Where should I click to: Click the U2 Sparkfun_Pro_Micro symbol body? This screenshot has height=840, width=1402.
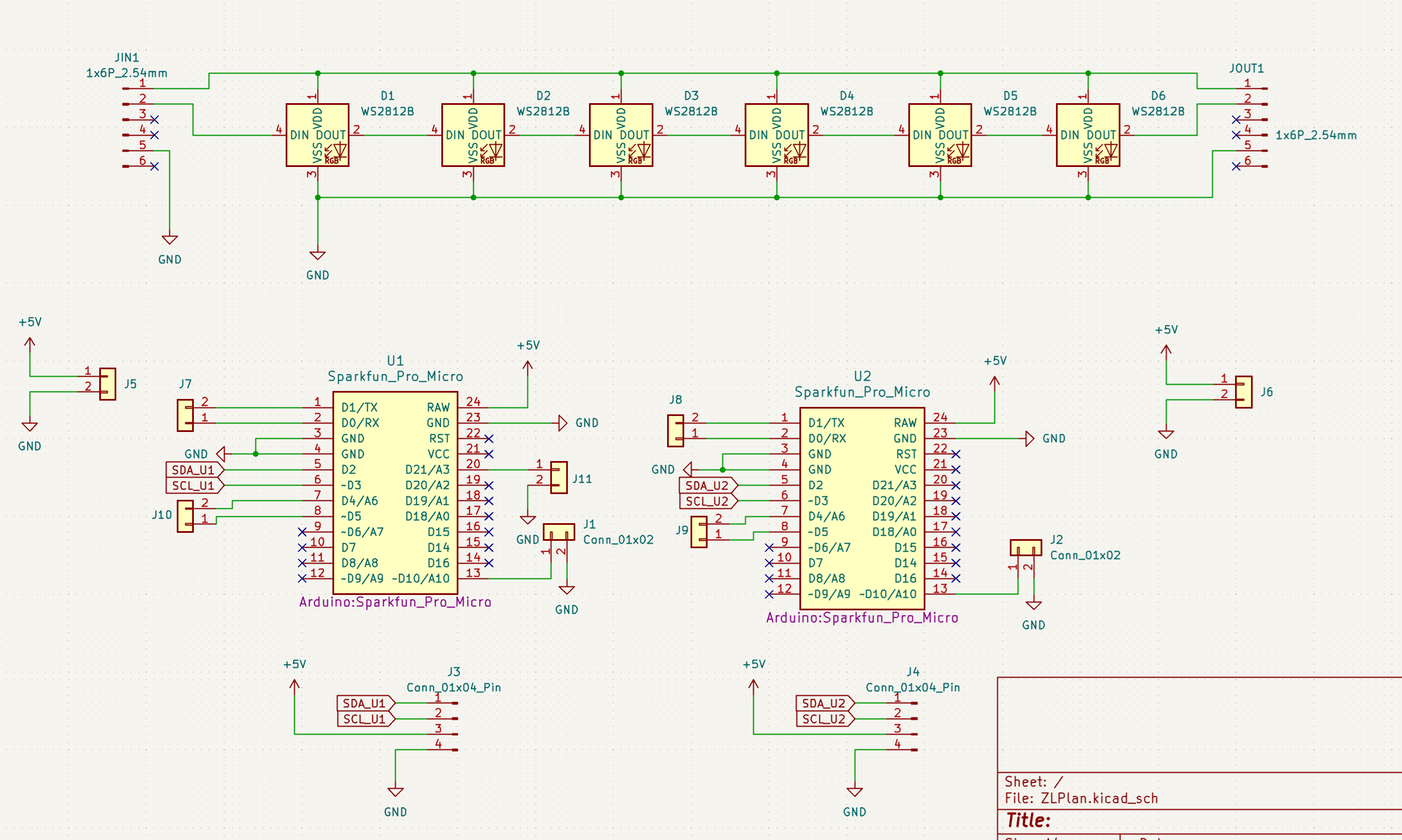point(861,507)
